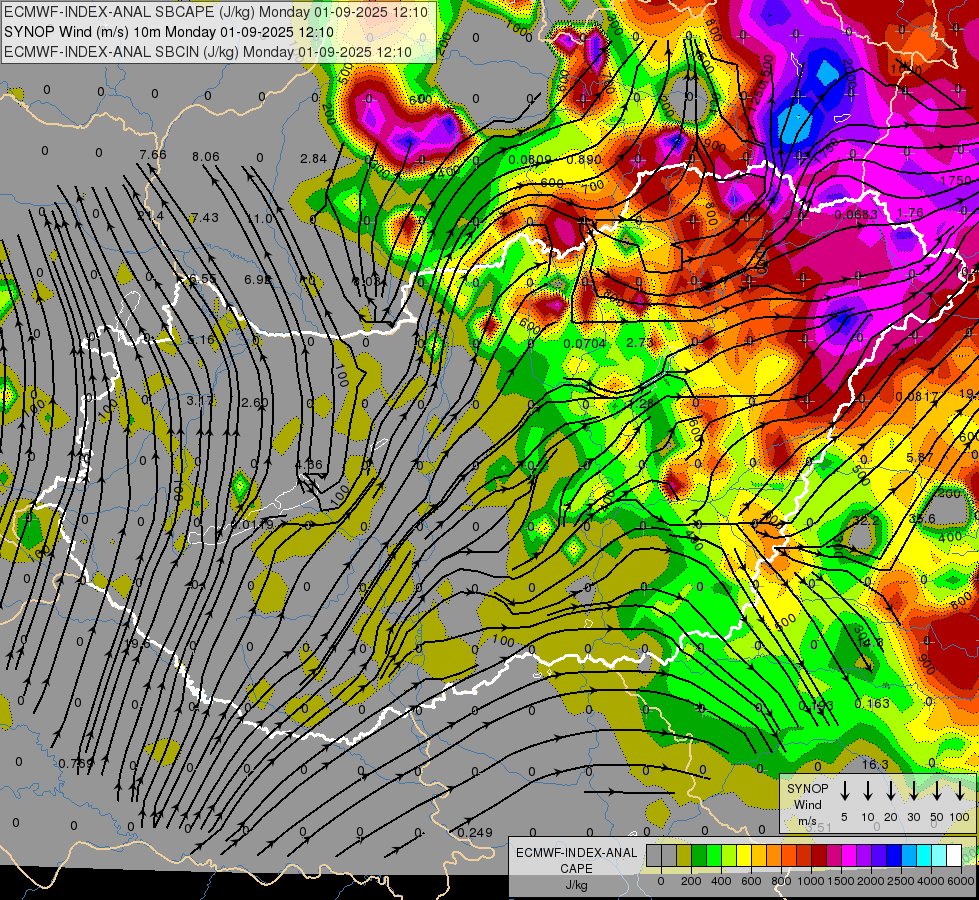Image resolution: width=979 pixels, height=900 pixels.
Task: Click the 32.2 value on the map
Action: coord(867,520)
